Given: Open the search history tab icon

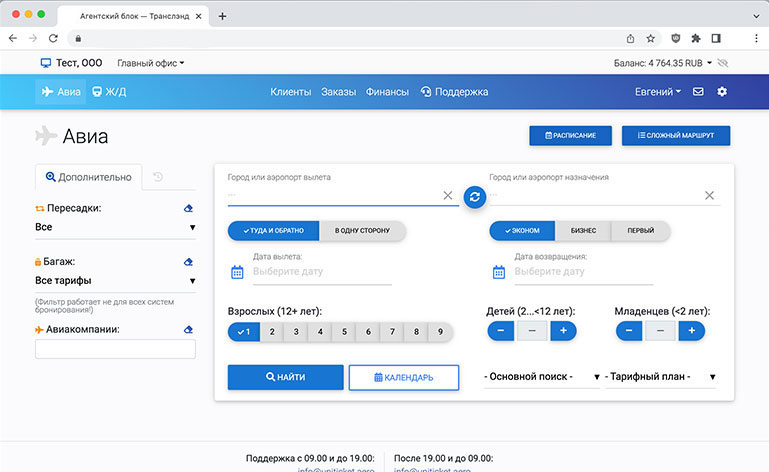Looking at the screenshot, I should pyautogui.click(x=158, y=177).
